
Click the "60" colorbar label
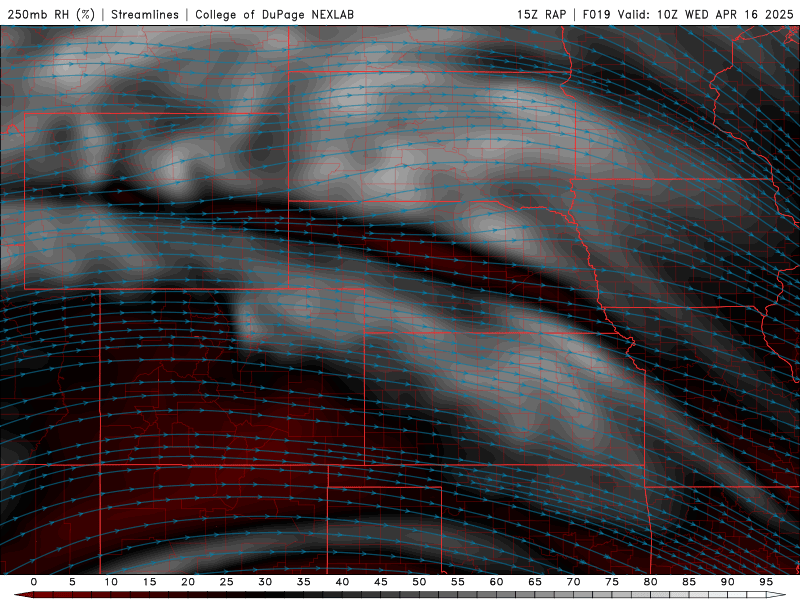[x=496, y=582]
